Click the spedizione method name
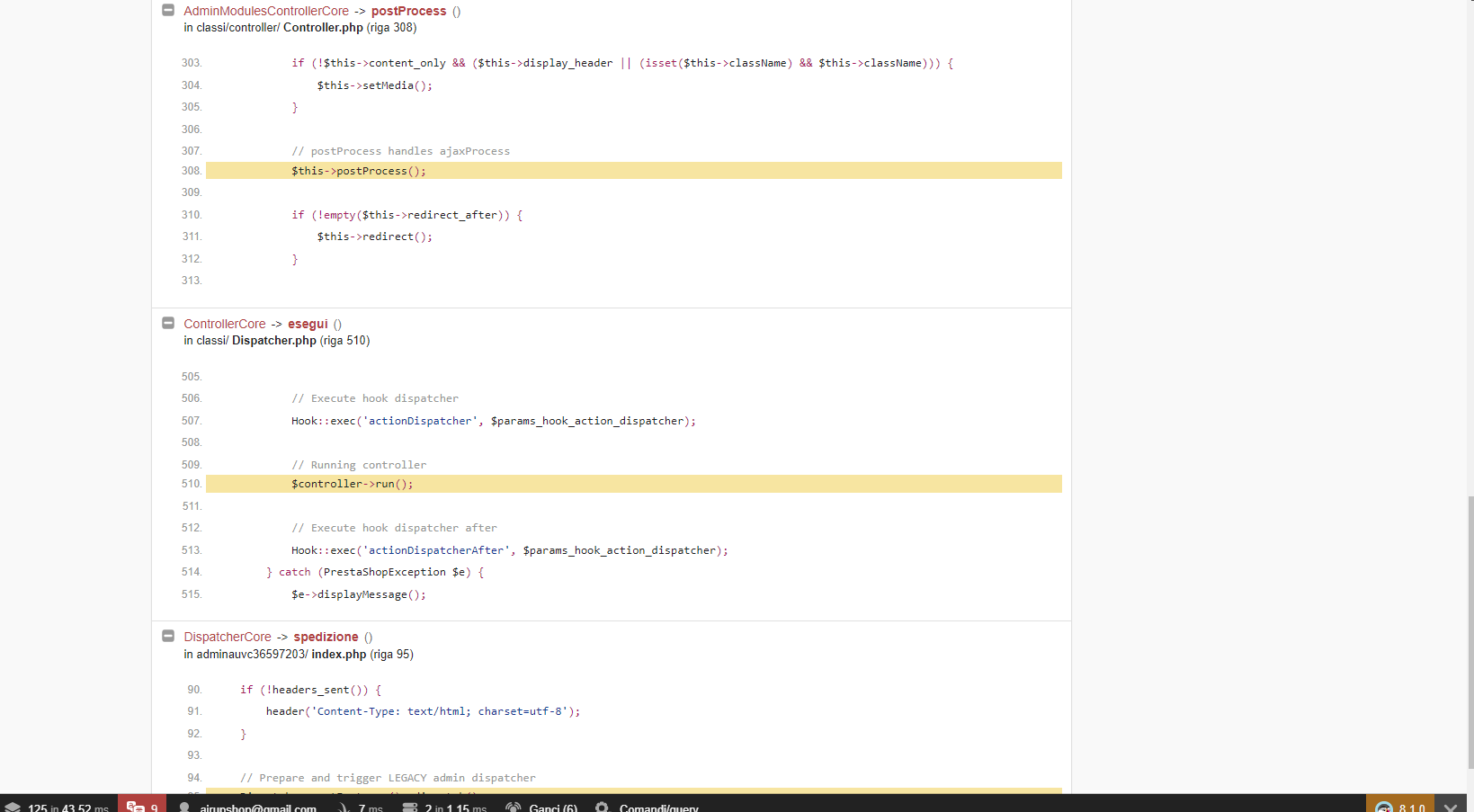The image size is (1474, 812). [326, 637]
